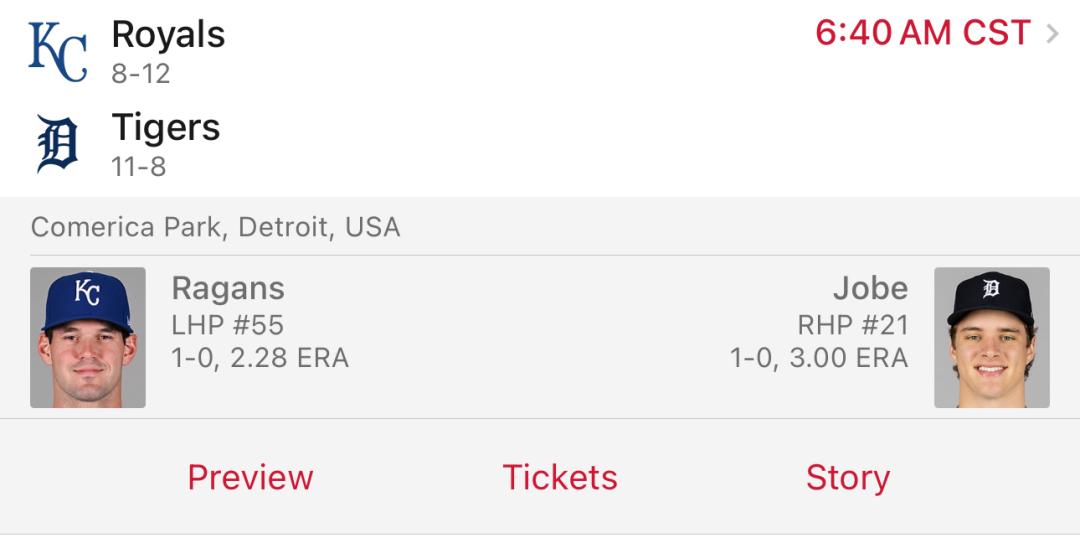Tap the Ragans pitcher name
This screenshot has width=1080, height=543.
(228, 289)
